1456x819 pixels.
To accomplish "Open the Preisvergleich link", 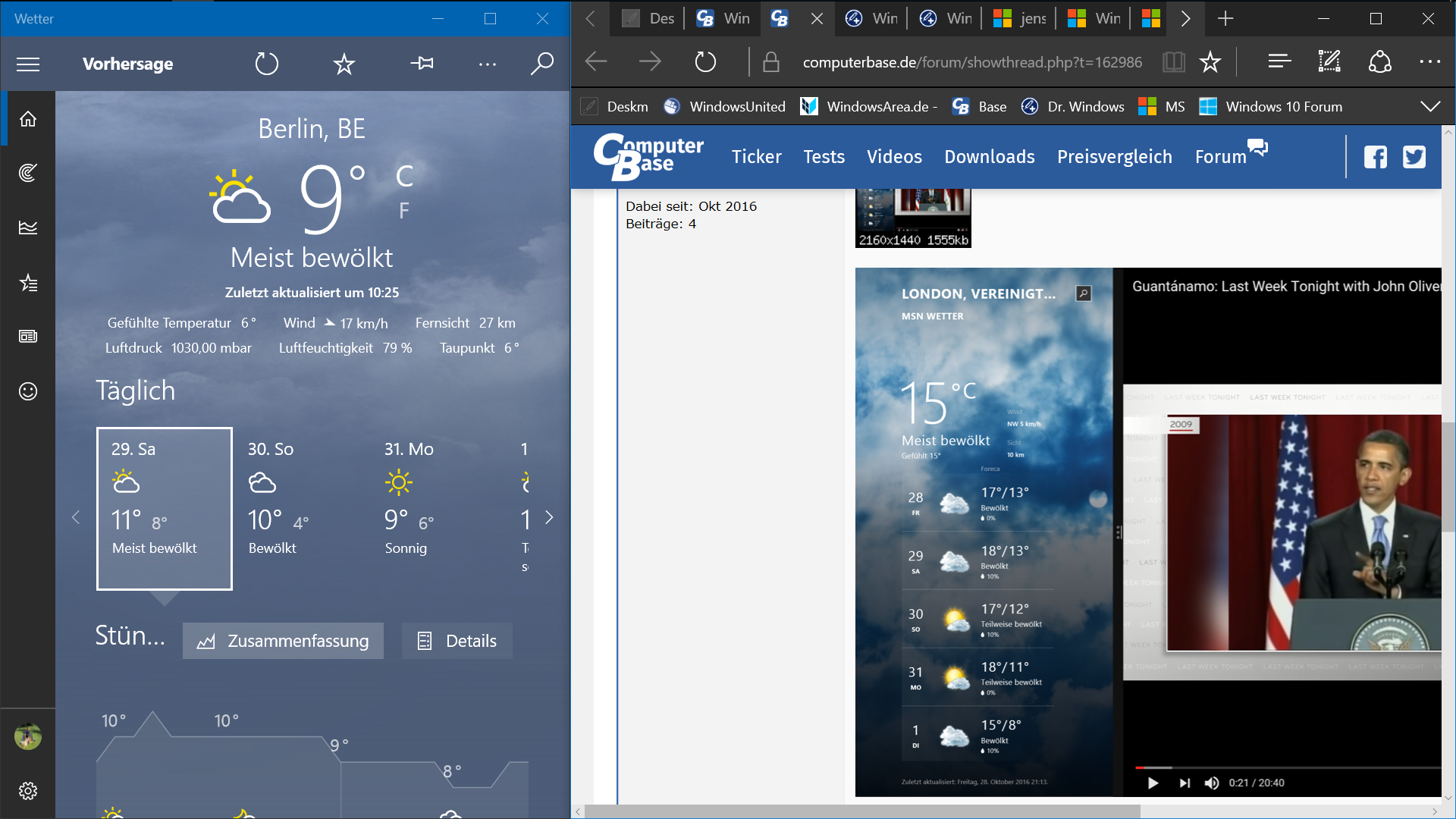I will pos(1114,157).
